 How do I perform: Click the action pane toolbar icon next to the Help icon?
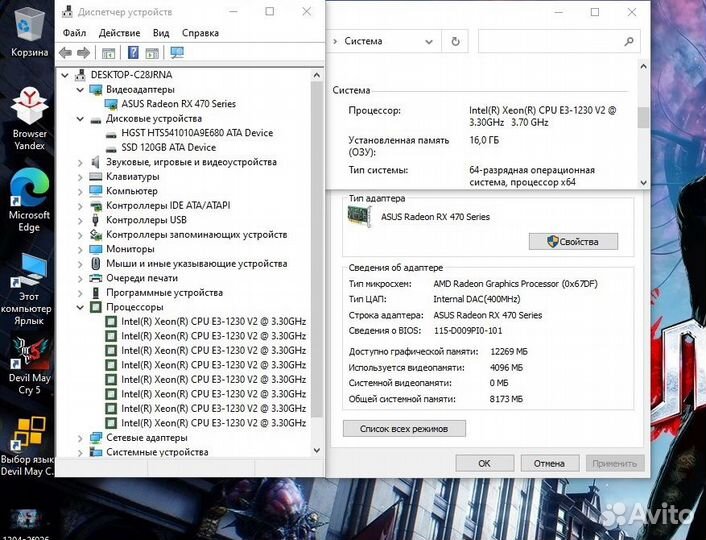[x=152, y=53]
